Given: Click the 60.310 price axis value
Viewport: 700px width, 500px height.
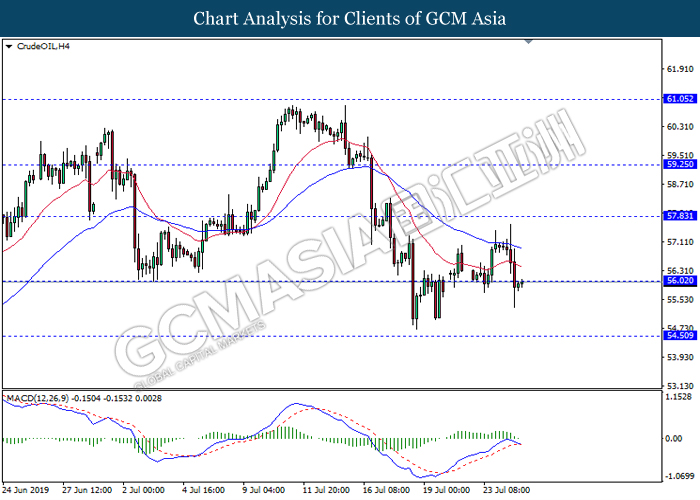Looking at the screenshot, I should click(x=680, y=127).
